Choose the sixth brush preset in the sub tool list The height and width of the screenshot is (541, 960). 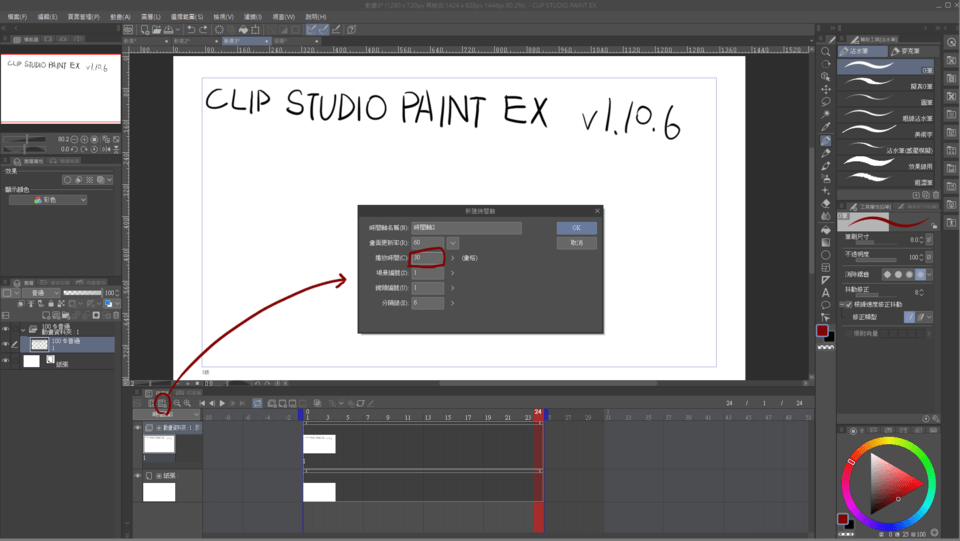click(x=885, y=147)
